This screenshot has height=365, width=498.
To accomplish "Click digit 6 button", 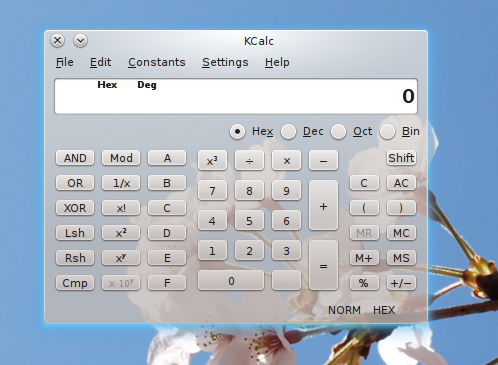I will [286, 220].
